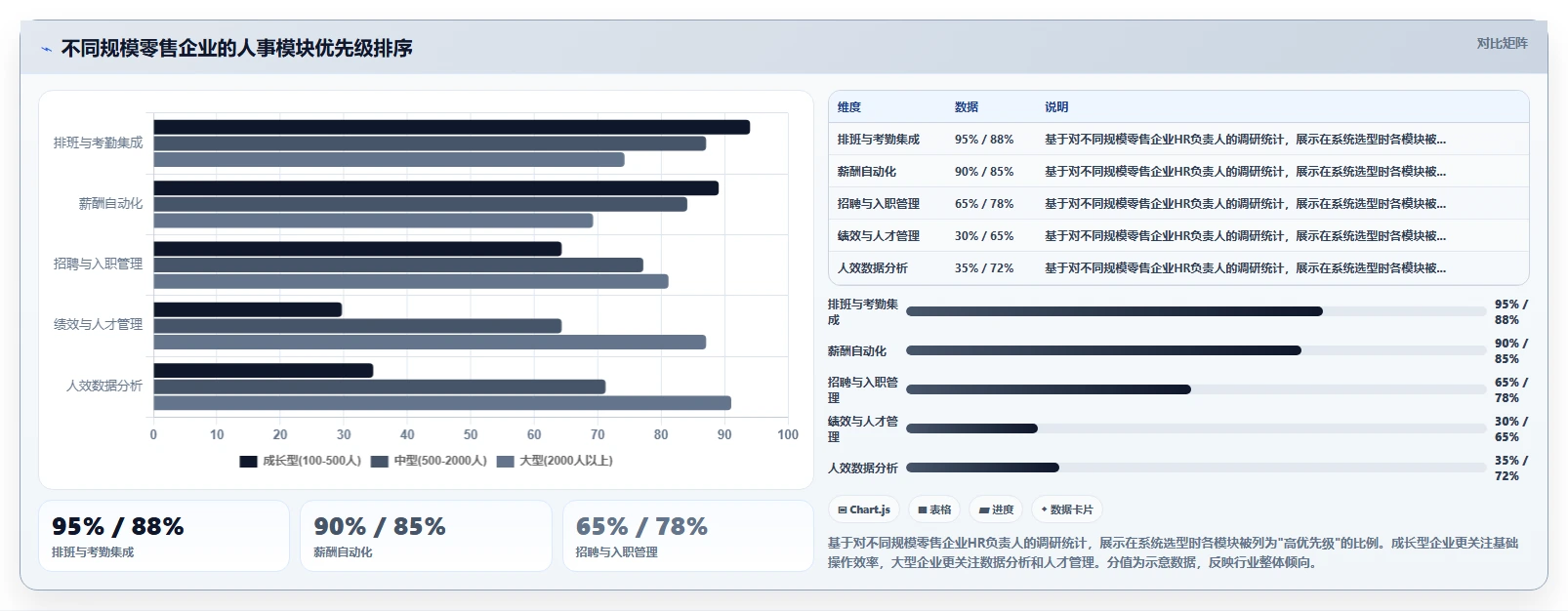This screenshot has width=1568, height=611.
Task: Click the 招聘与入职管理 progress bar
Action: (1196, 389)
